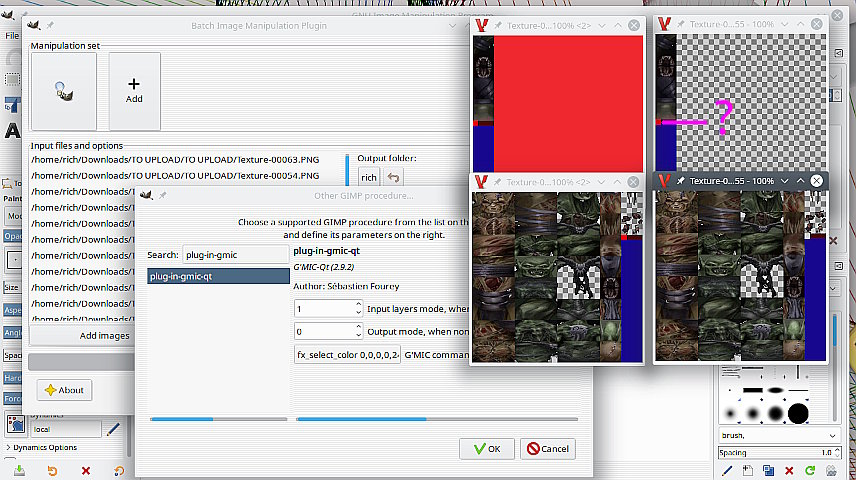Click the Dynamics selector icon beside the local field
This screenshot has height=480, width=856.
coord(15,424)
